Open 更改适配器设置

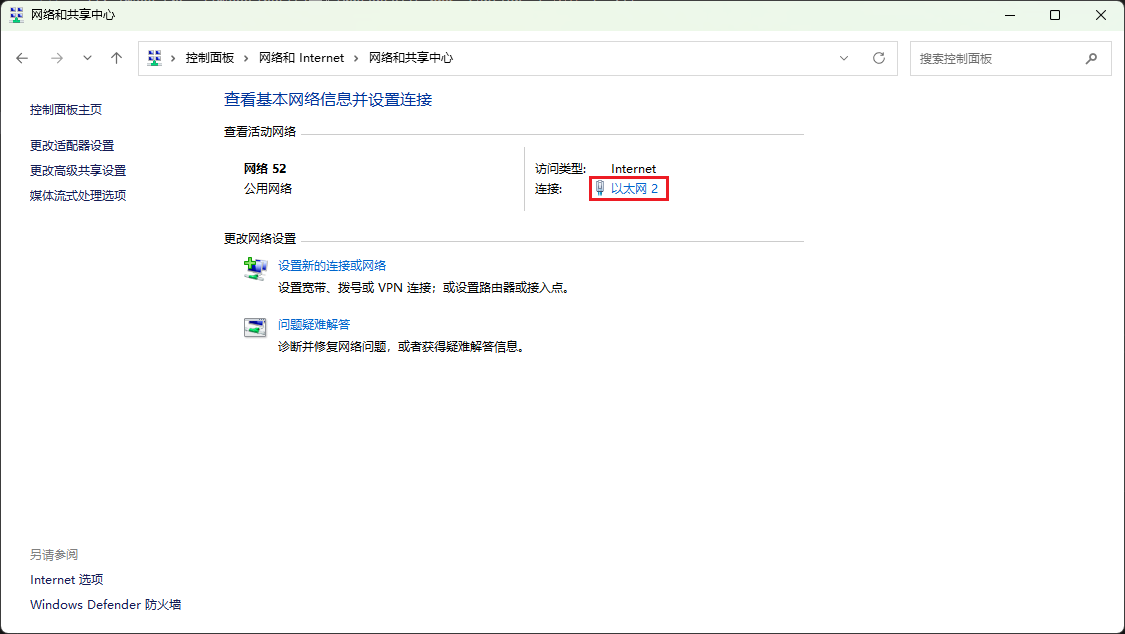coord(72,144)
